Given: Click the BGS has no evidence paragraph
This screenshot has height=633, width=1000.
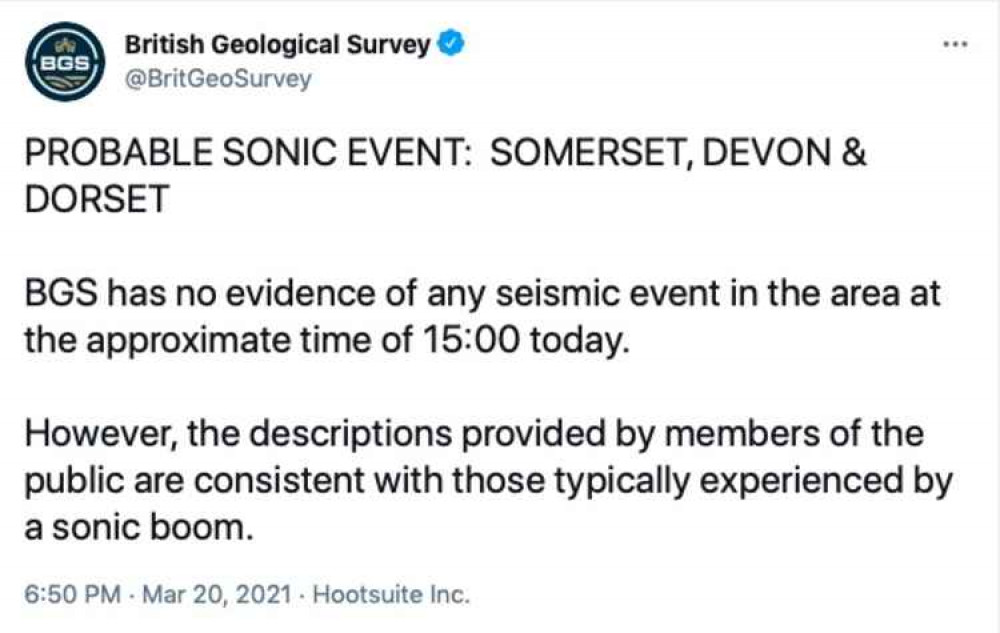Looking at the screenshot, I should pos(482,316).
